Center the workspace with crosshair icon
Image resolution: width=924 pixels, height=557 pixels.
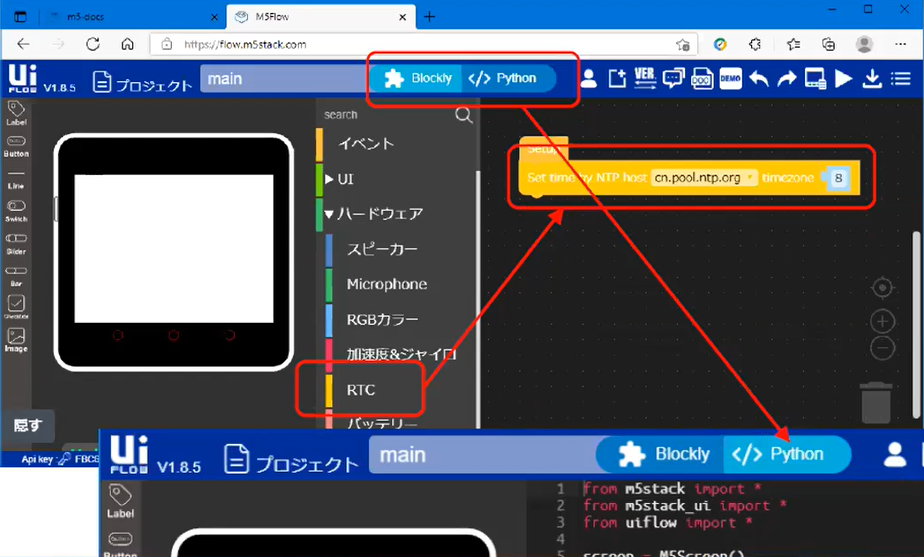click(x=882, y=288)
